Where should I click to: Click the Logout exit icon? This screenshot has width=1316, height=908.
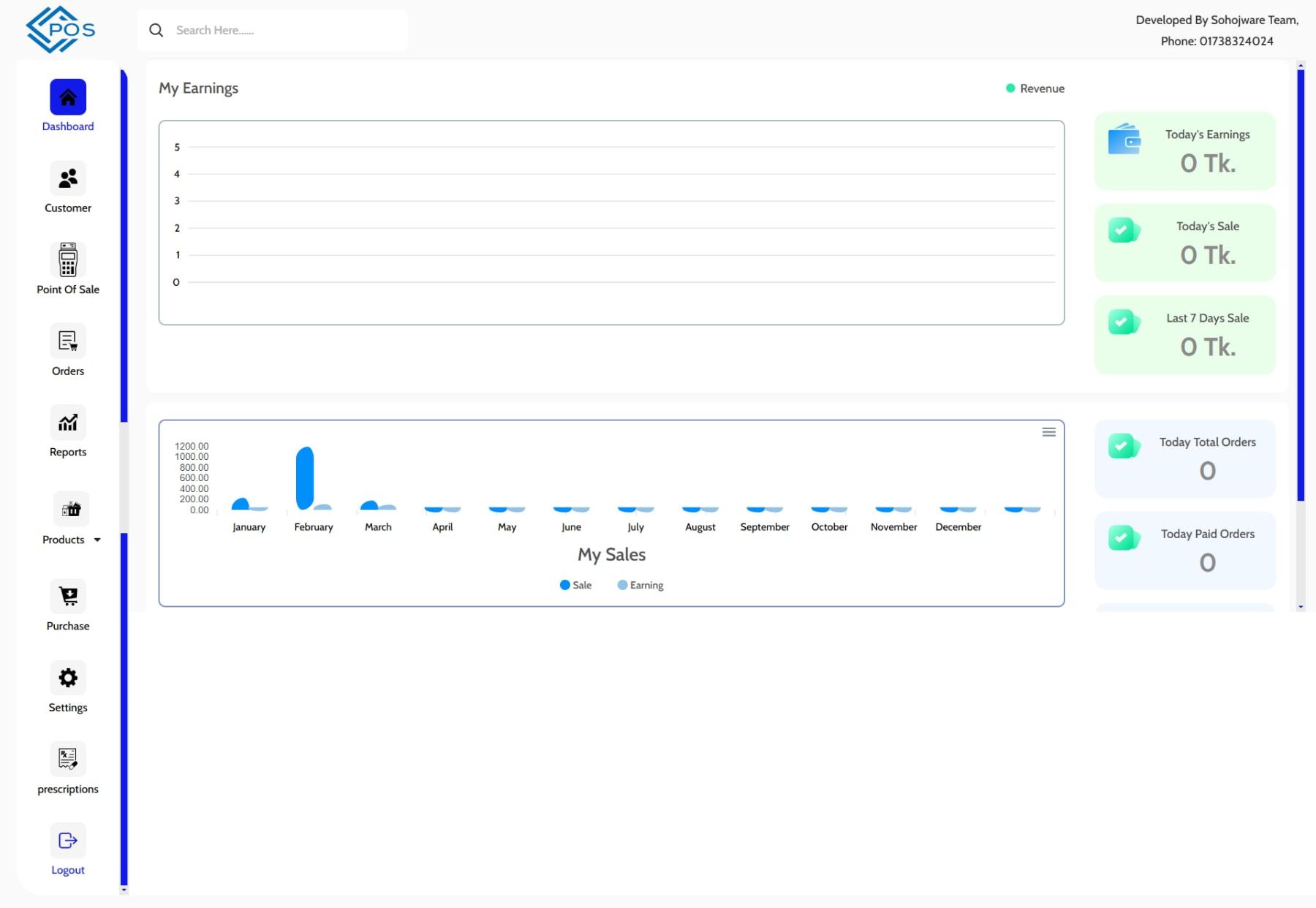coord(68,841)
